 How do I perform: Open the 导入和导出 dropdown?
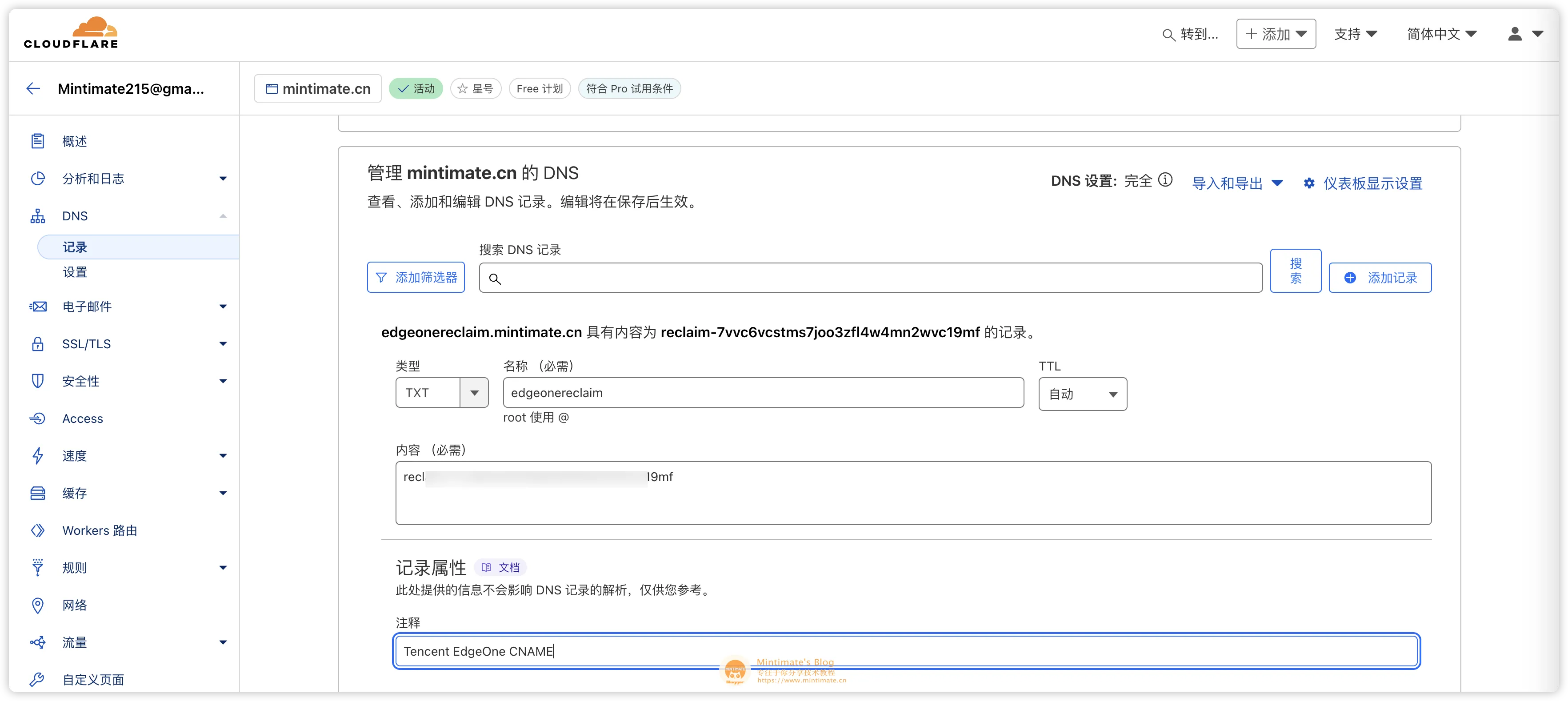(x=1237, y=183)
